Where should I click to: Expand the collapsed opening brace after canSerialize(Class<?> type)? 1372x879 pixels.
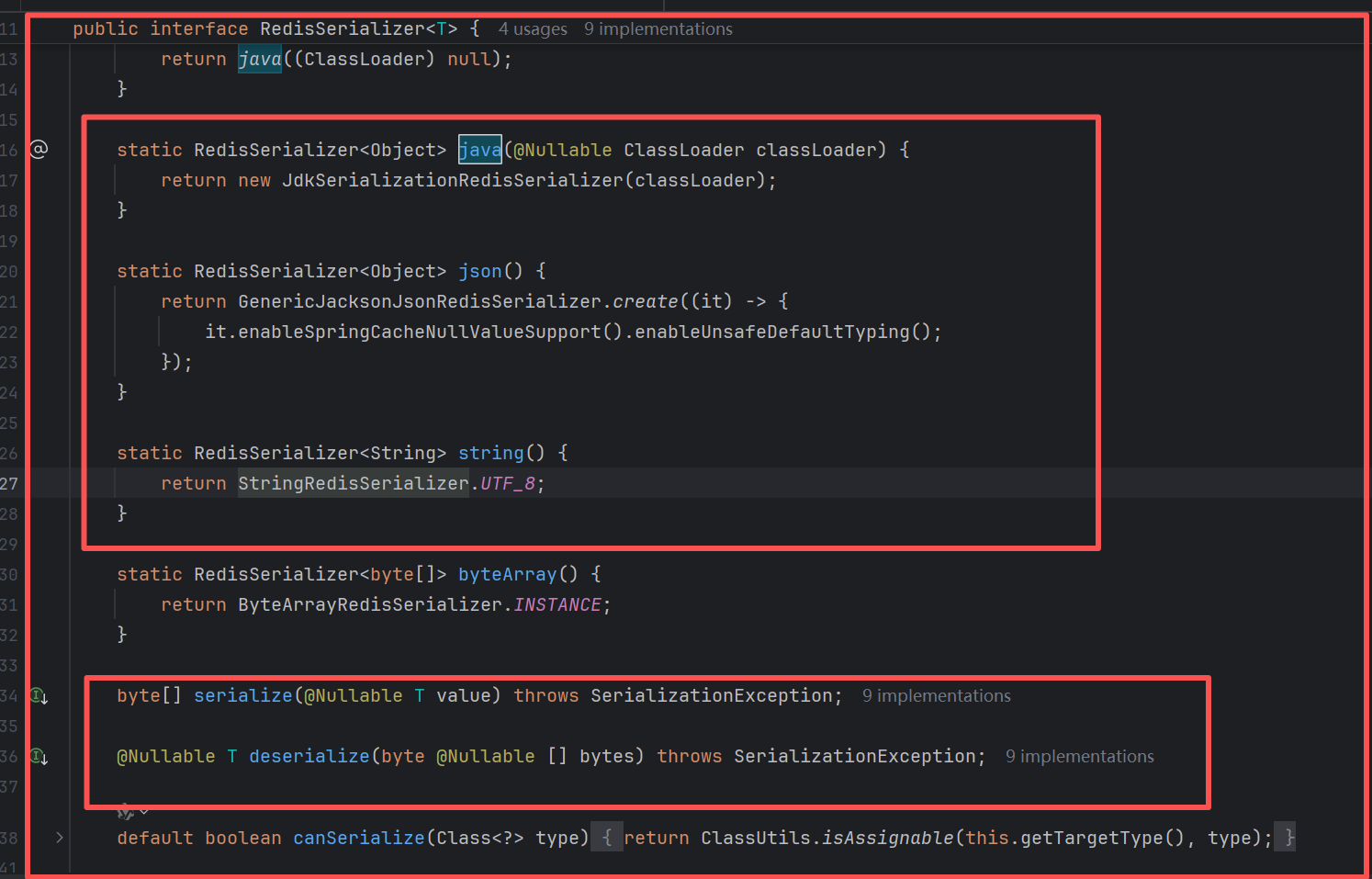606,838
